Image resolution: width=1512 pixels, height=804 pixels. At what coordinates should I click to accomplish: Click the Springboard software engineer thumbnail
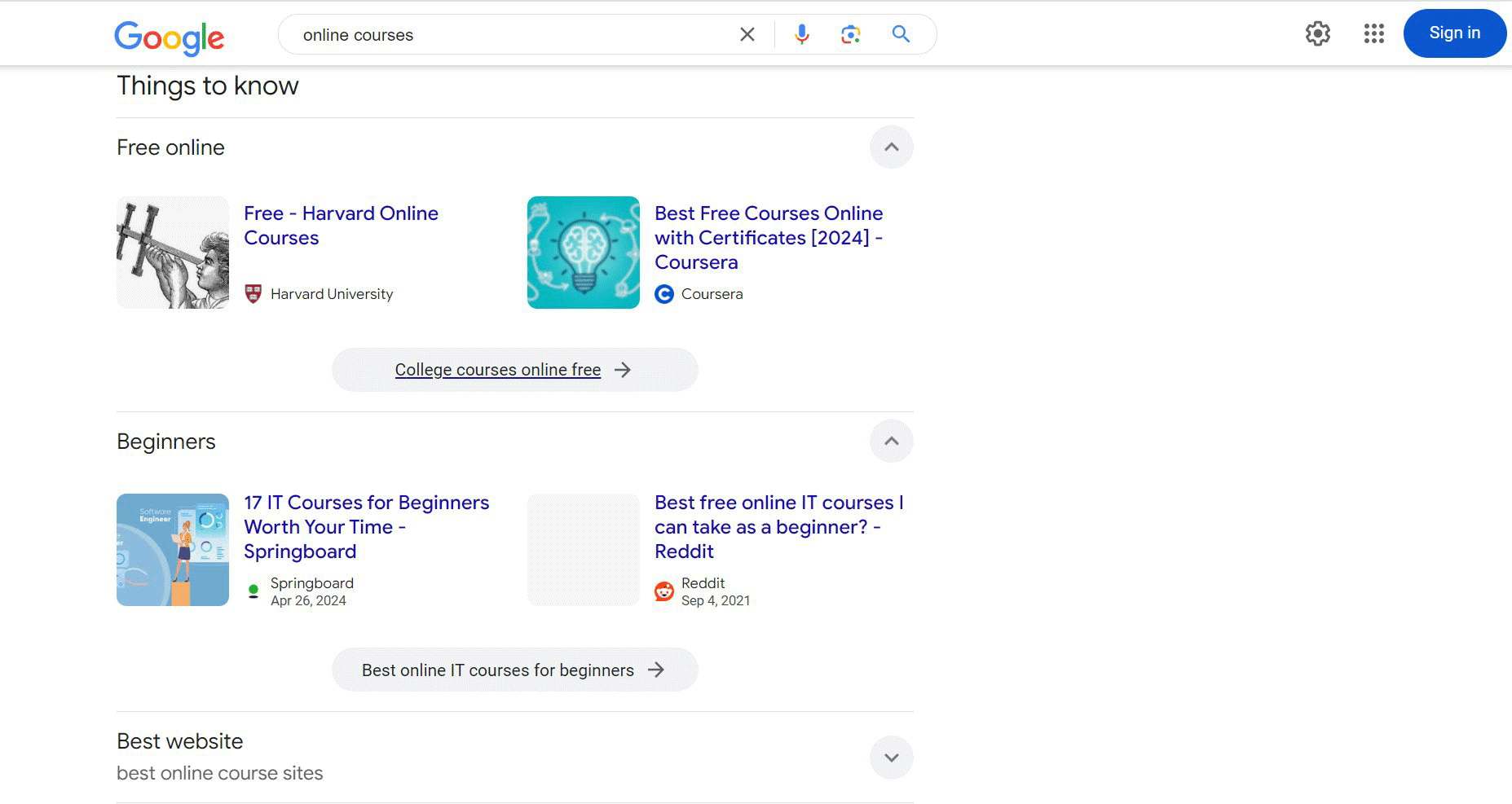[x=173, y=550]
